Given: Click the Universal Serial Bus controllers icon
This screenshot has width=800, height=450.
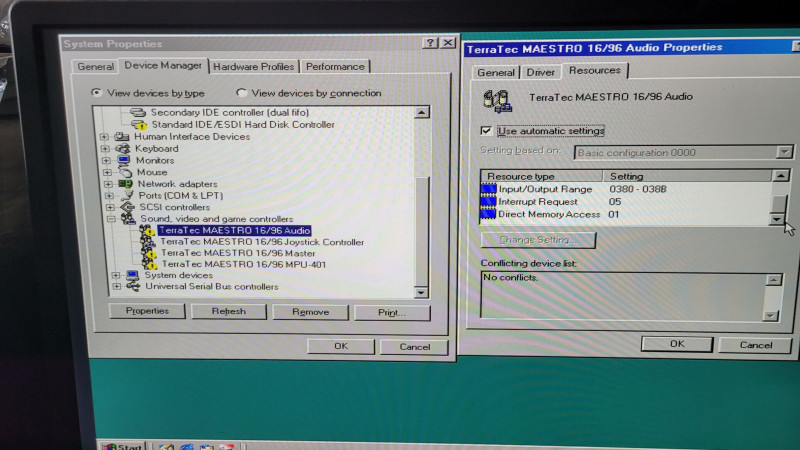Looking at the screenshot, I should [134, 287].
